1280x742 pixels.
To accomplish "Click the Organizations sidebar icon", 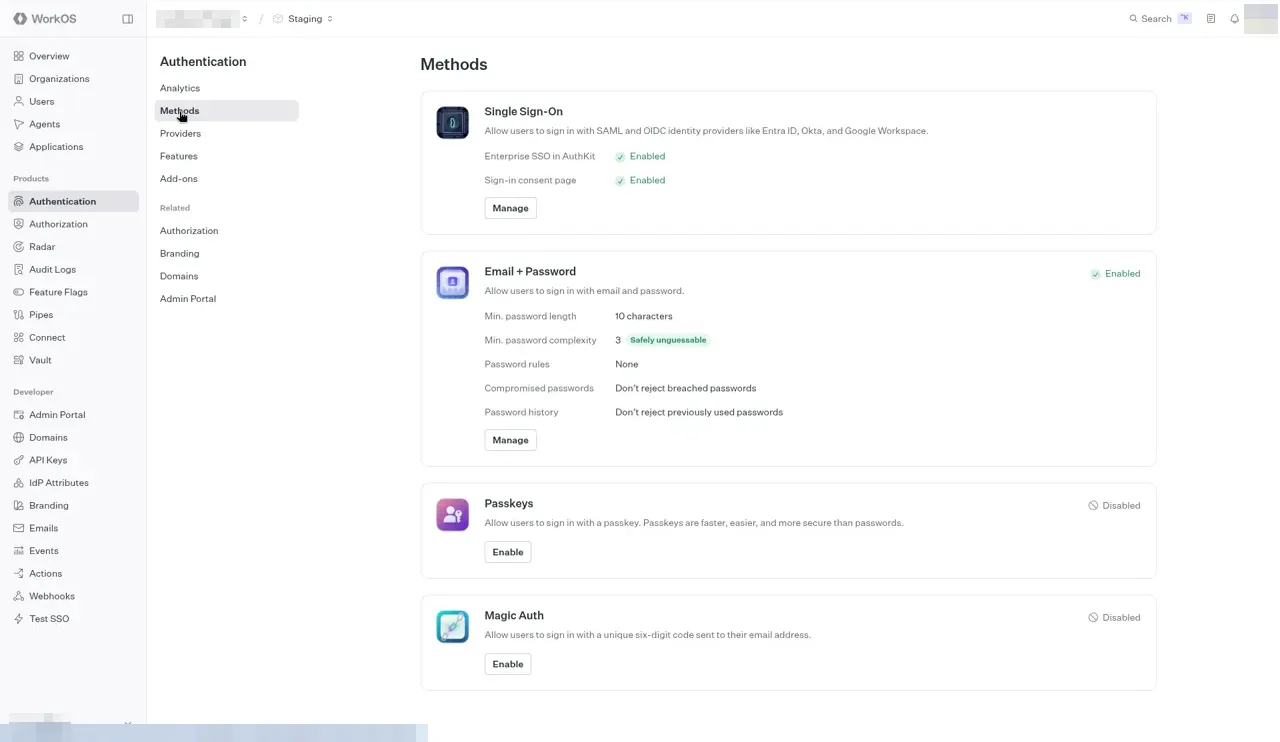I will (19, 79).
